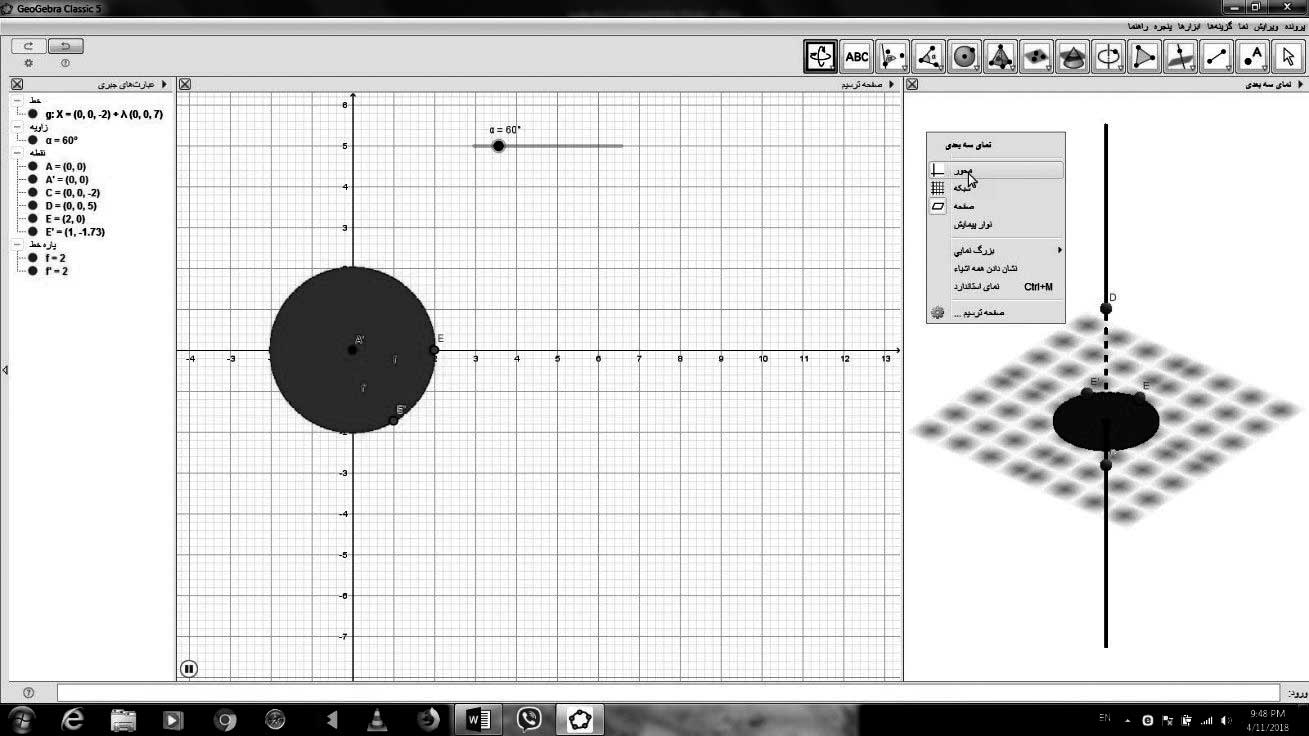Choose نشان دادن همه اشیاء menu entry
1309x736 pixels.
click(995, 268)
